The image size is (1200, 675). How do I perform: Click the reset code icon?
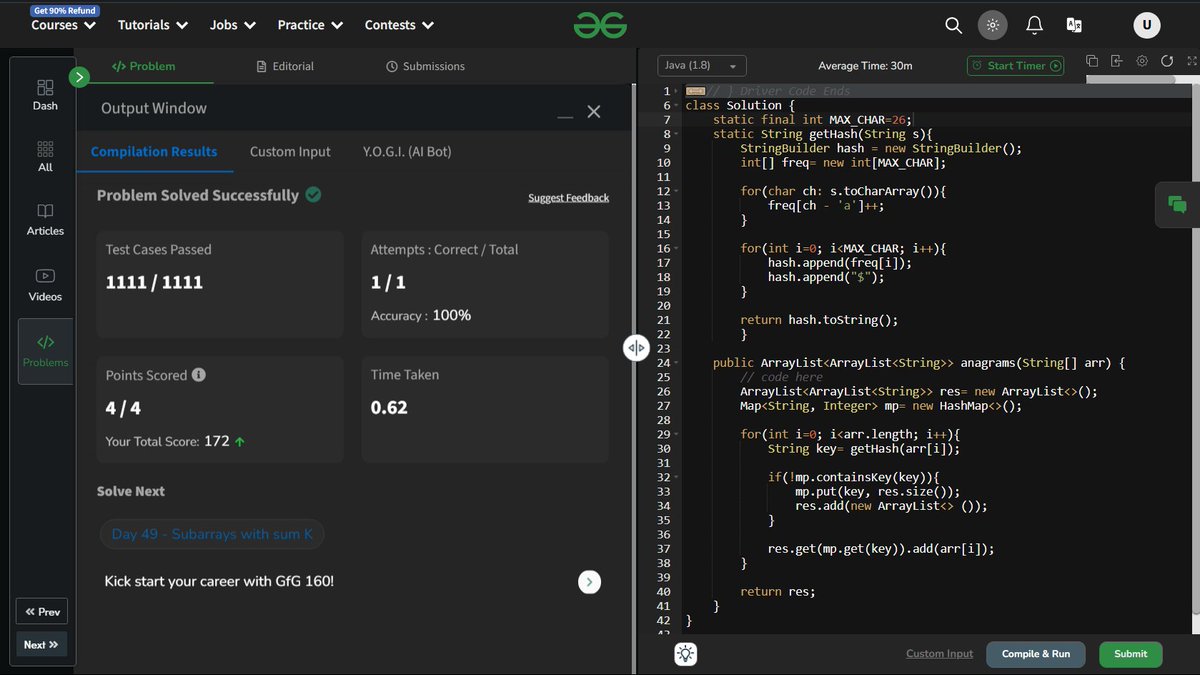pyautogui.click(x=1166, y=61)
